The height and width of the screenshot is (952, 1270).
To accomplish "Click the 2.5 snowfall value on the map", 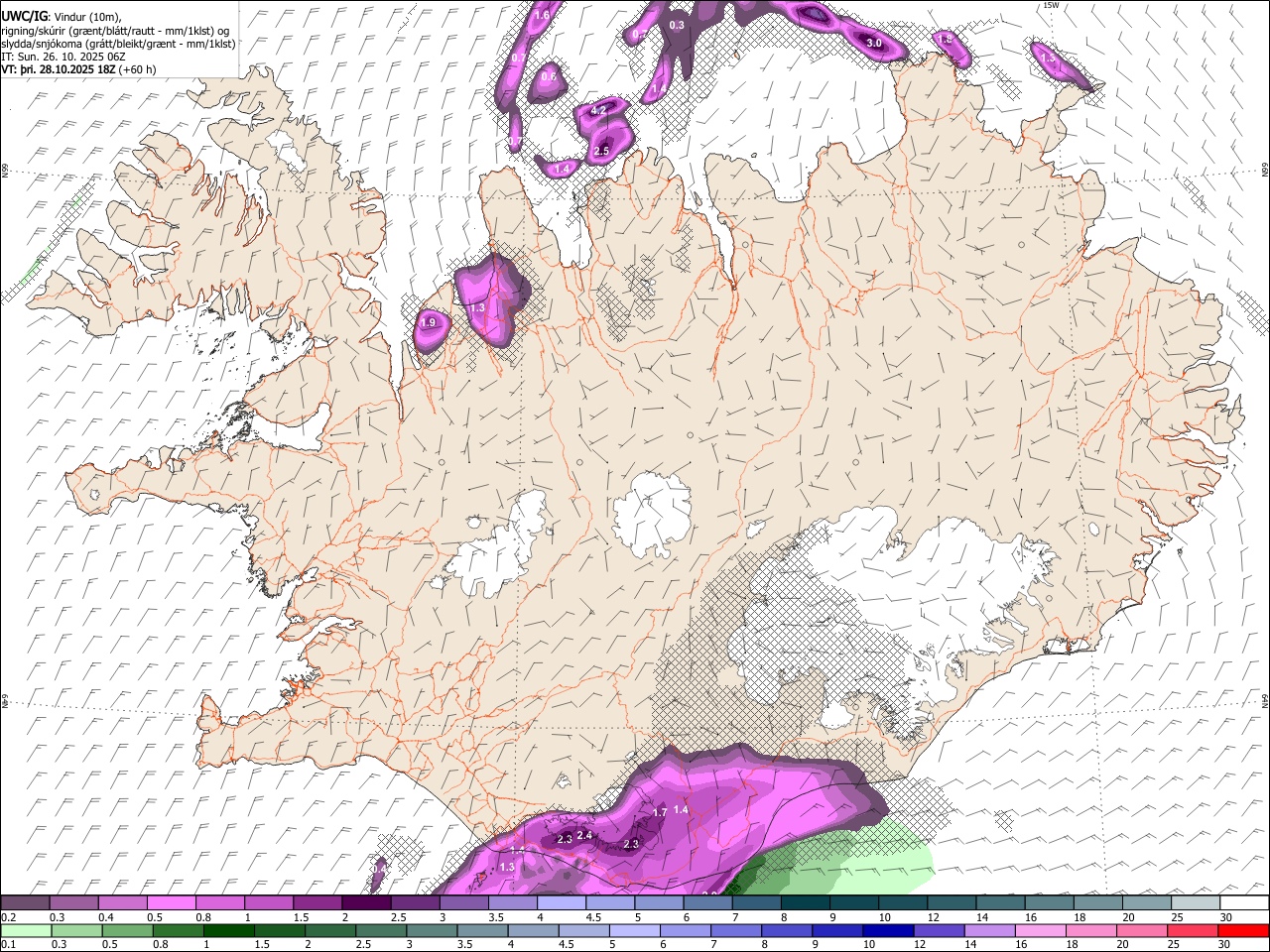I will (x=601, y=152).
